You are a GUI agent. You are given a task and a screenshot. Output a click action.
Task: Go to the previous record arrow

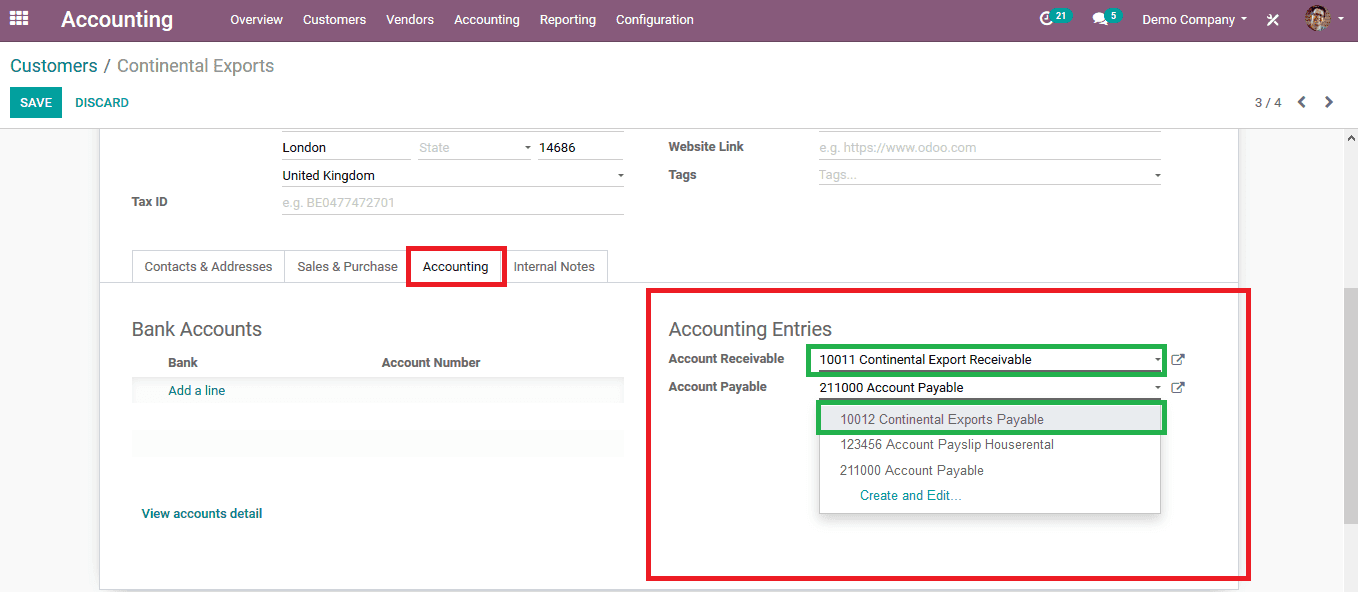1302,102
